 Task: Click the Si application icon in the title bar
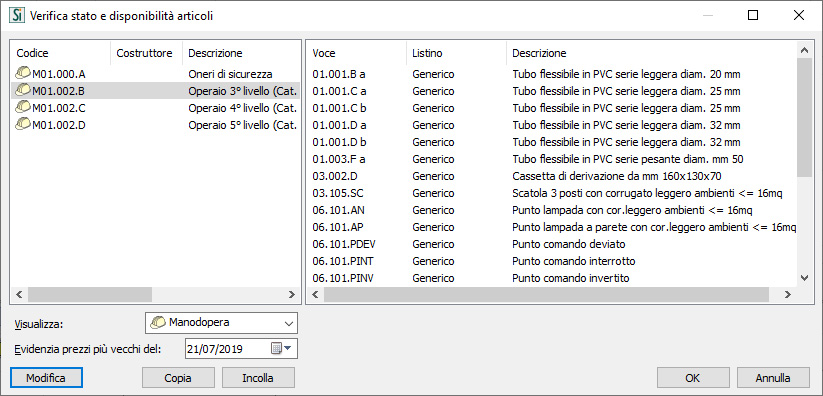tap(17, 16)
